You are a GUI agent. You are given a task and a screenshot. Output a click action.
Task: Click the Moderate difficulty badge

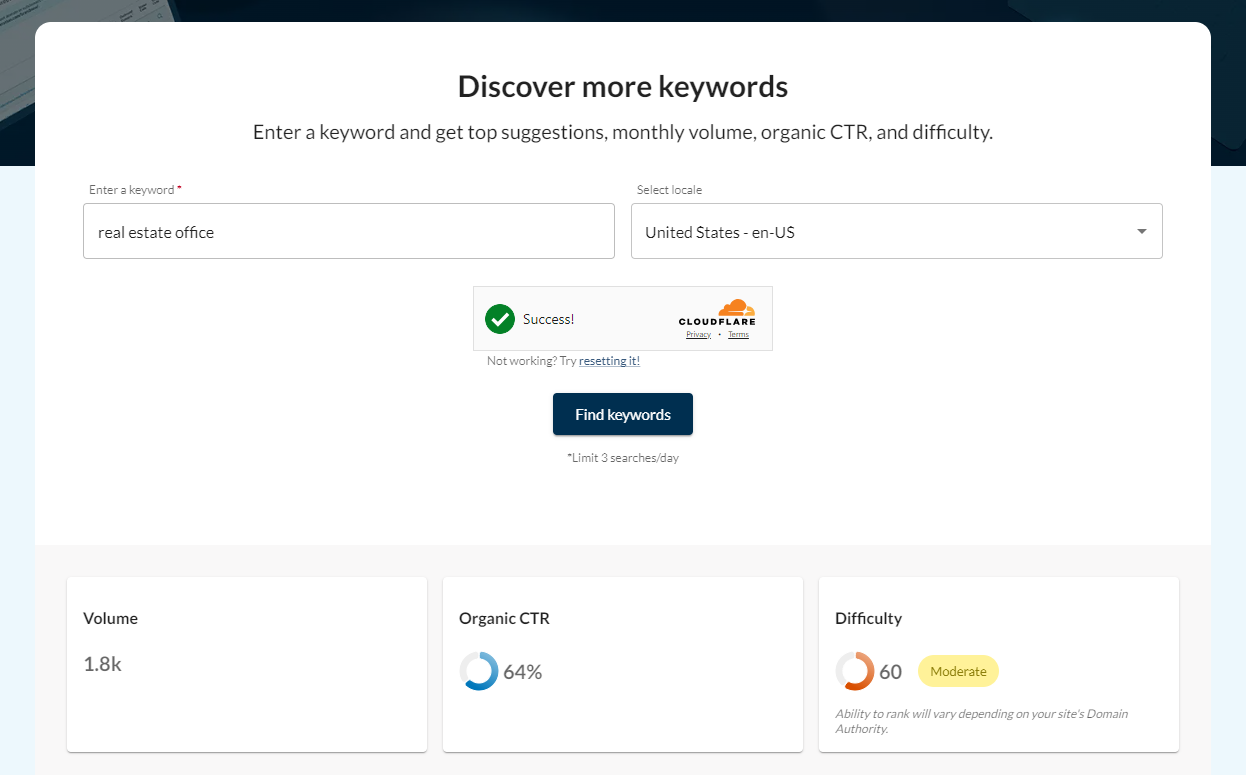click(958, 671)
